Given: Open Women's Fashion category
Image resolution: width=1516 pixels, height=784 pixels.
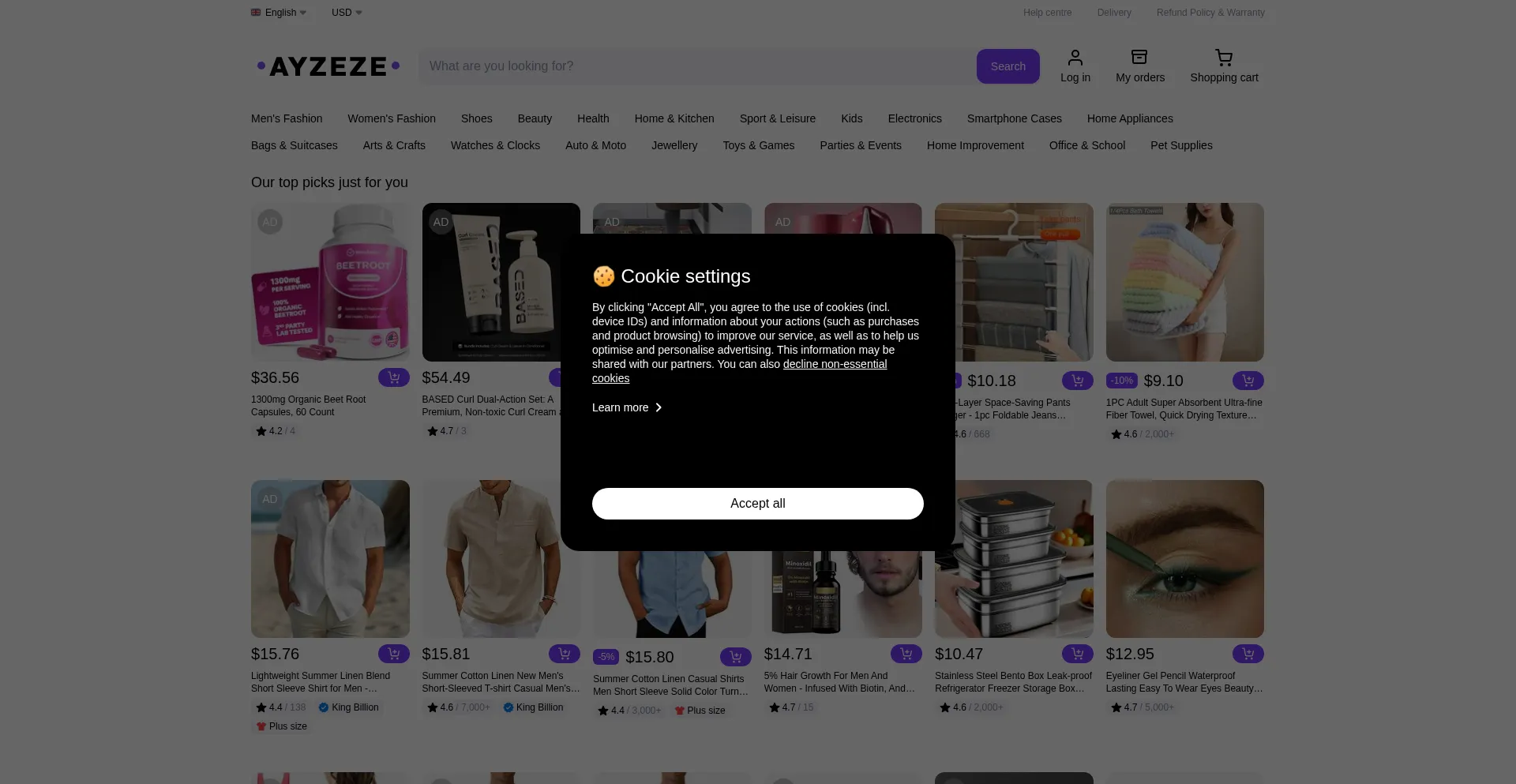Looking at the screenshot, I should tap(392, 118).
